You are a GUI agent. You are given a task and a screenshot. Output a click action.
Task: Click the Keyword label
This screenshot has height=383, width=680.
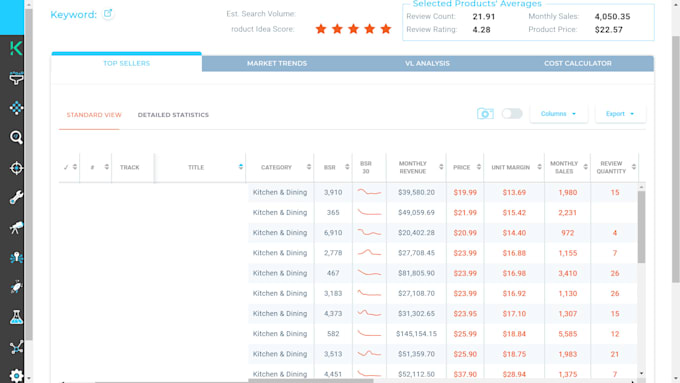tap(73, 14)
